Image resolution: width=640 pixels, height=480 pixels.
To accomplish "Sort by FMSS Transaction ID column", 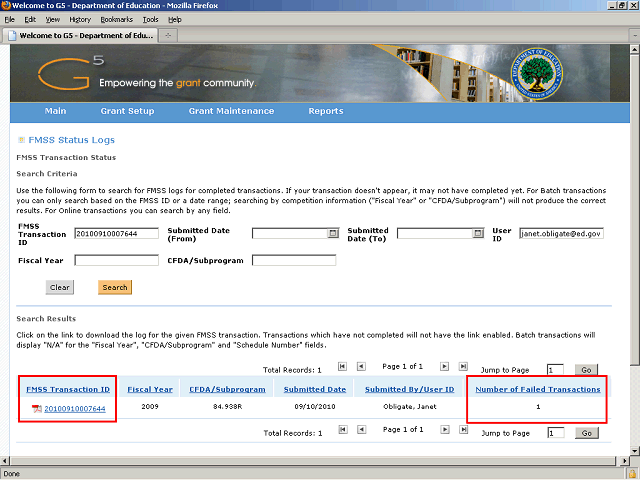I will [x=68, y=389].
